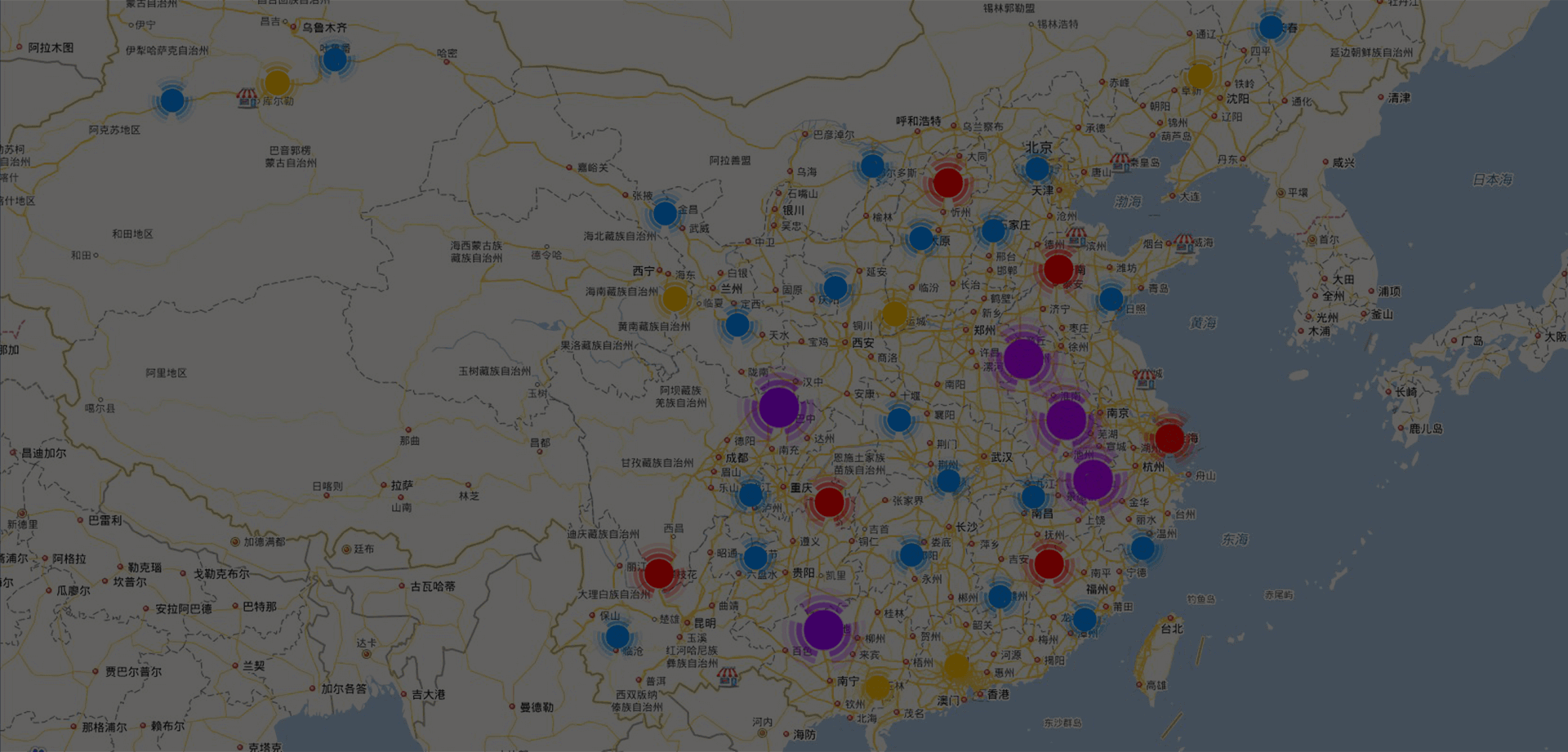Viewport: 1568px width, 752px height.
Task: Click the purple marker beside 南京
Action: (1066, 420)
